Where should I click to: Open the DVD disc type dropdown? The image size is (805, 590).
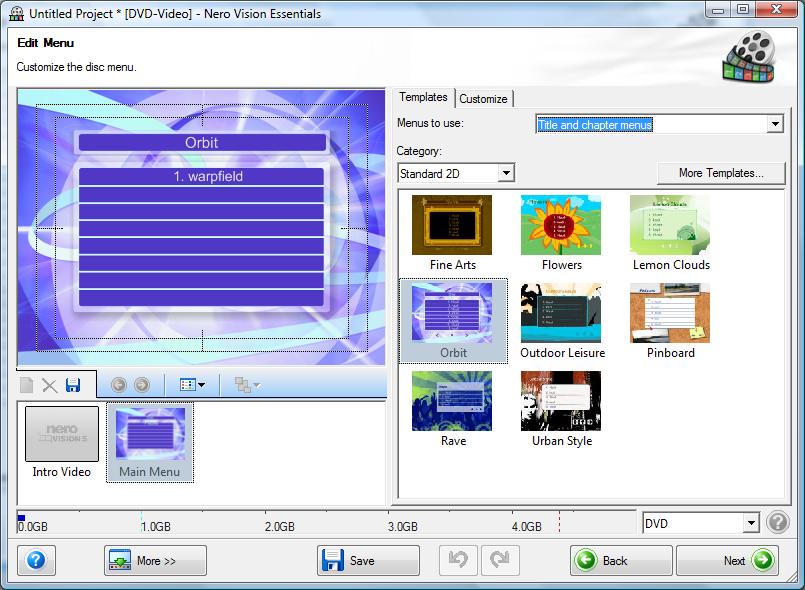click(x=751, y=523)
